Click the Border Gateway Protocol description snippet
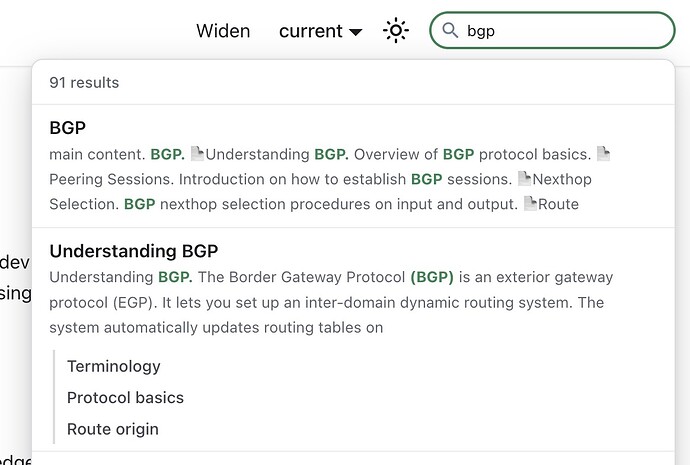This screenshot has height=465, width=690. pos(331,302)
